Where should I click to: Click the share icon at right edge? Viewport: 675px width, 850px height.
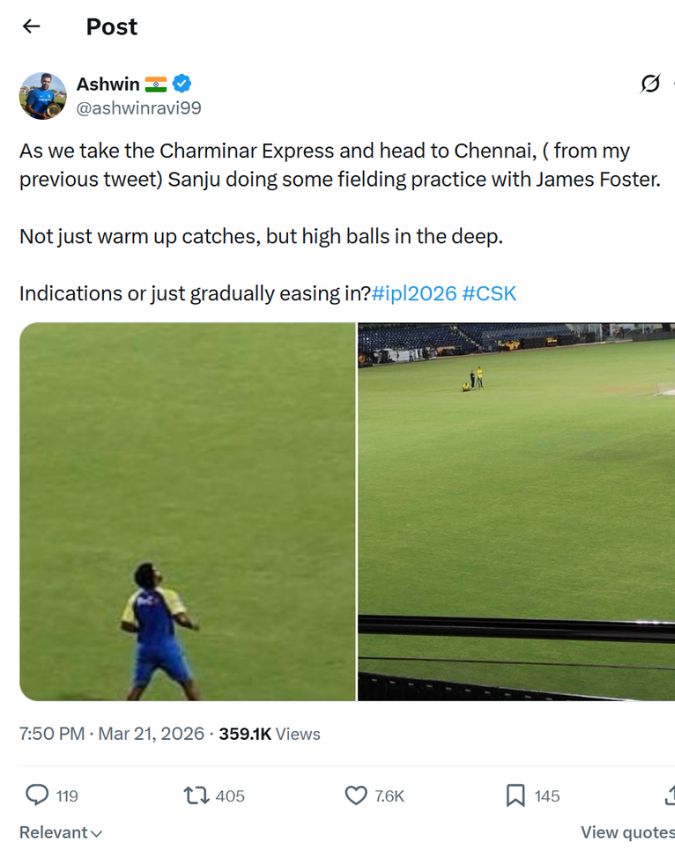(669, 795)
